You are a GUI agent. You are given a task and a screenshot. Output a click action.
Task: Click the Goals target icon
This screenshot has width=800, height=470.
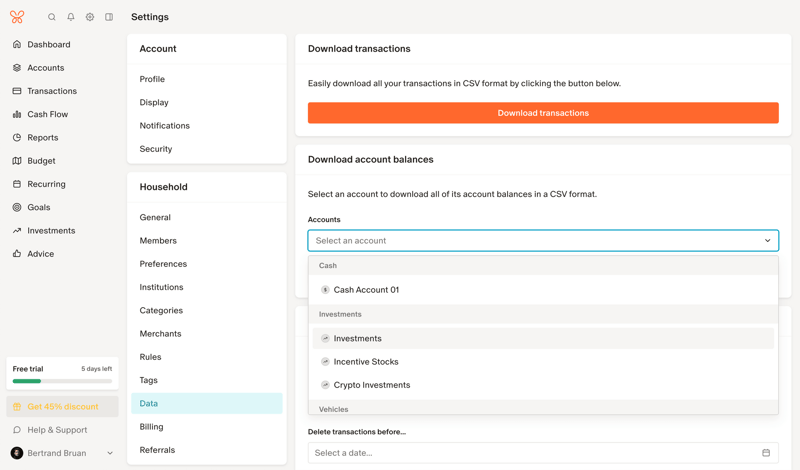pyautogui.click(x=17, y=207)
